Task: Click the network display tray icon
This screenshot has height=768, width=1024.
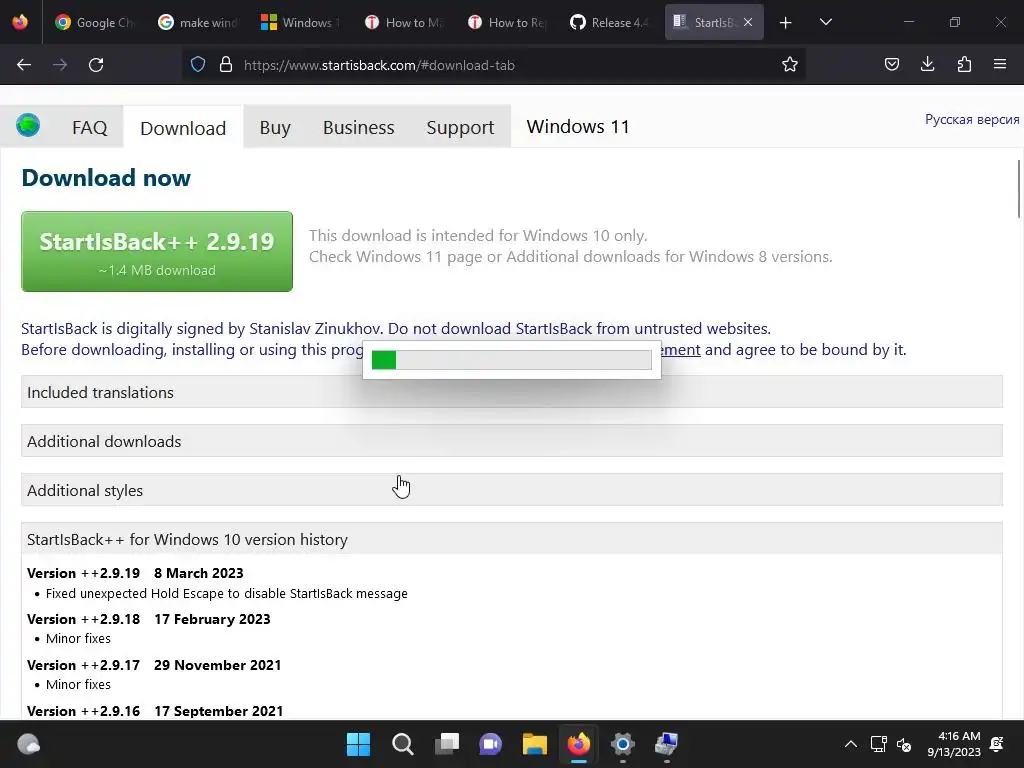Action: 878,744
